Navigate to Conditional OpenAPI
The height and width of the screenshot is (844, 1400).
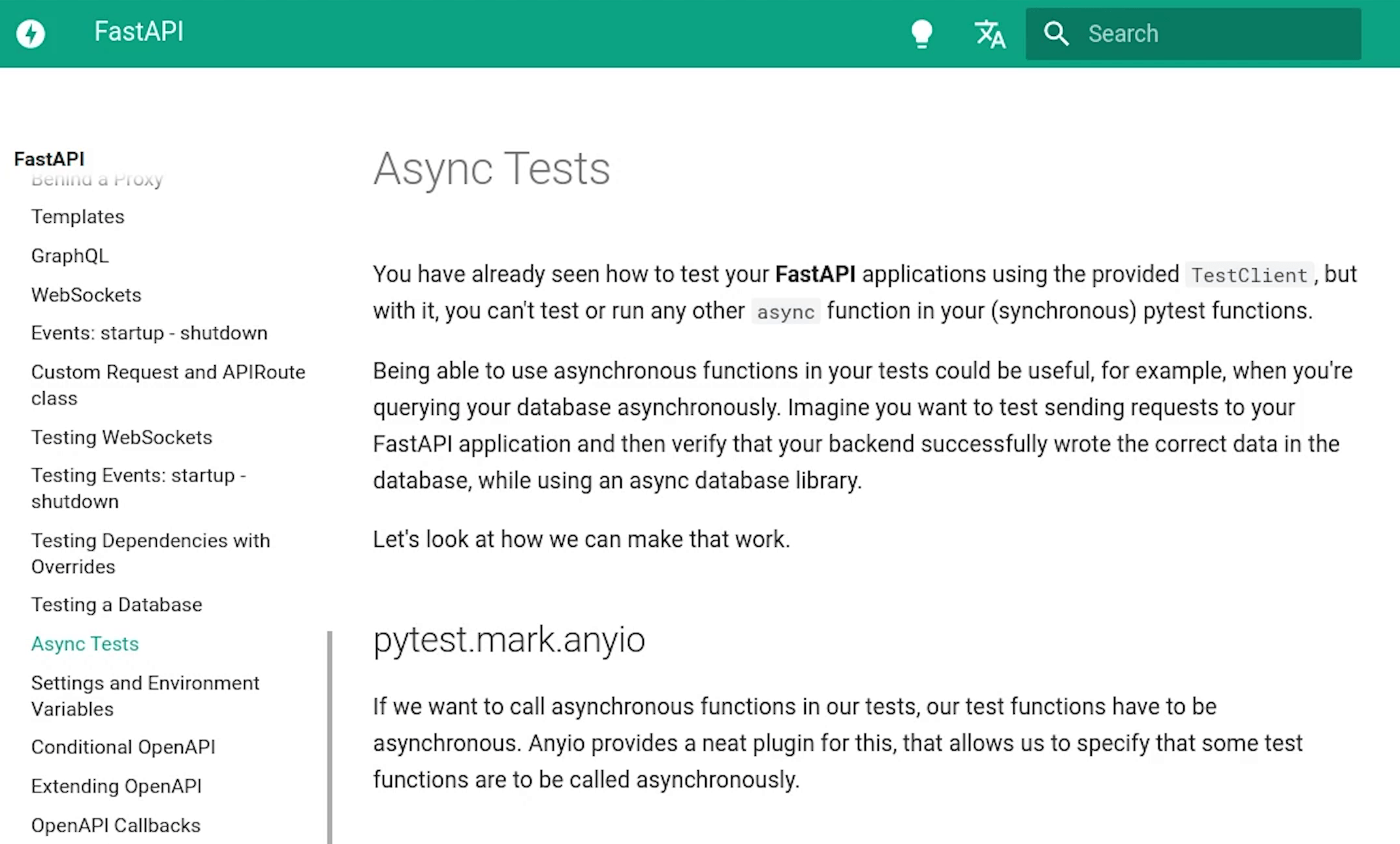click(123, 747)
